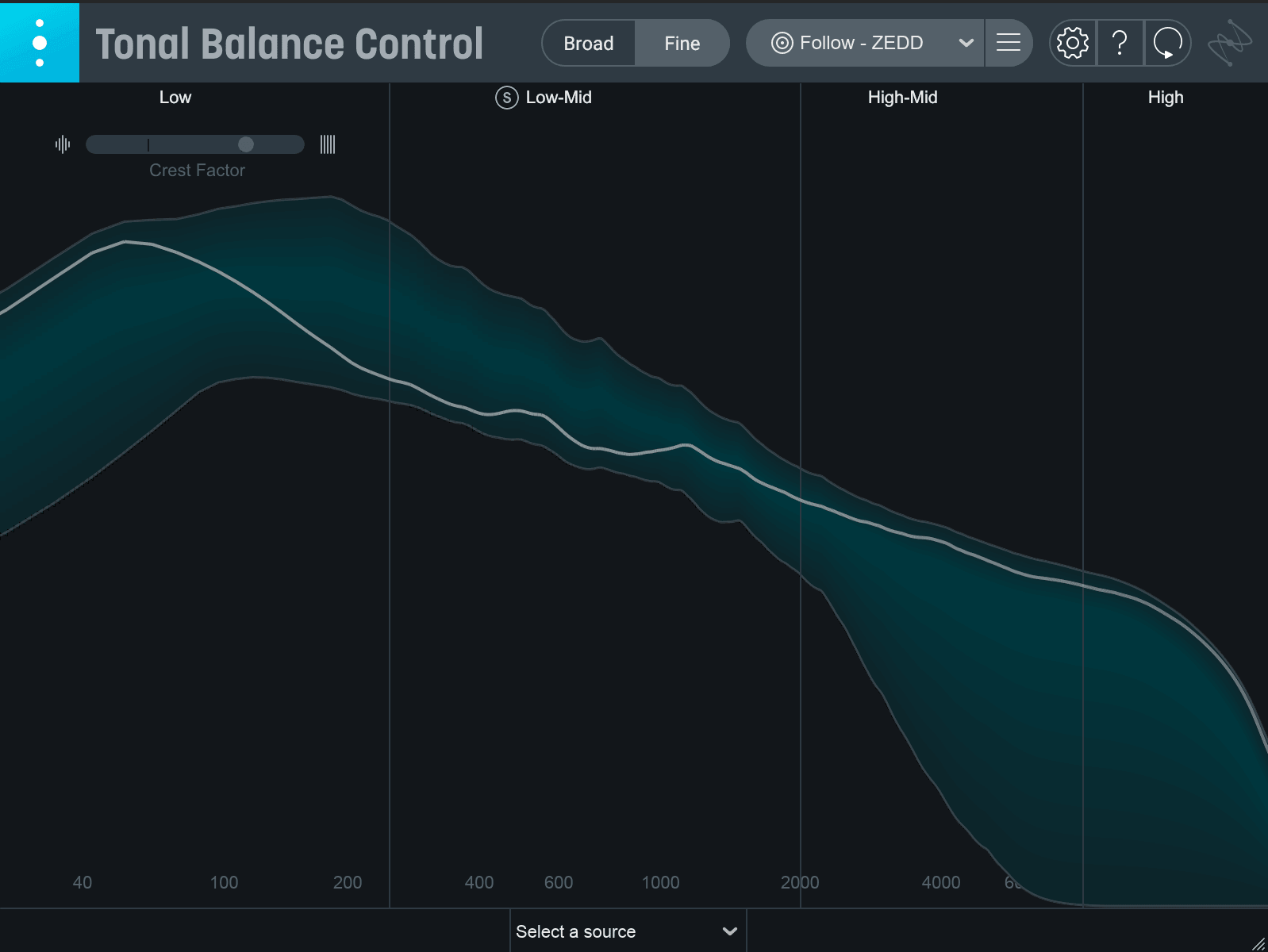Open the Select a source dropdown

(x=628, y=931)
